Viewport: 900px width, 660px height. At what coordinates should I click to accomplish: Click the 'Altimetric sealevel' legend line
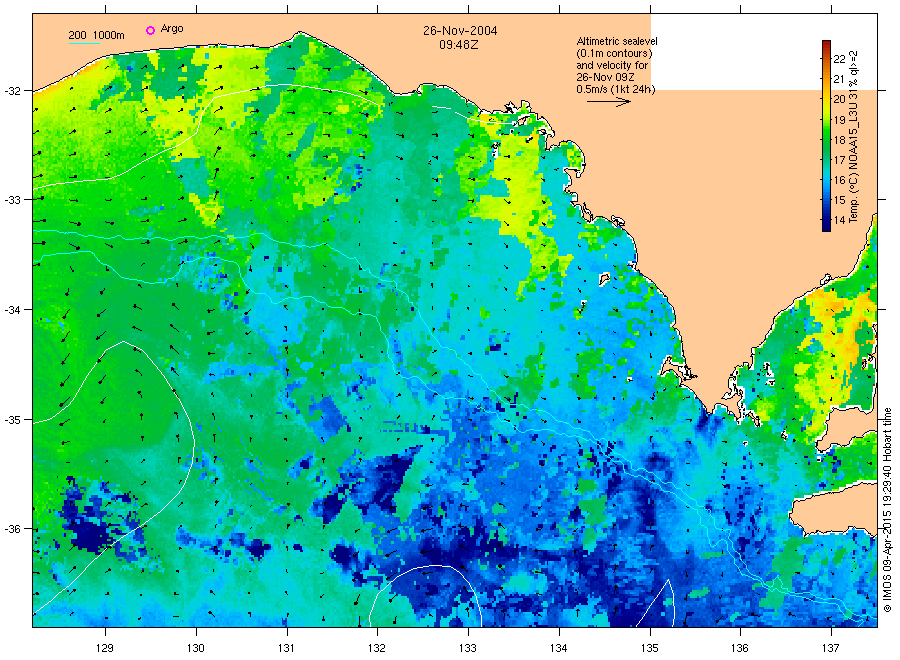tap(616, 41)
